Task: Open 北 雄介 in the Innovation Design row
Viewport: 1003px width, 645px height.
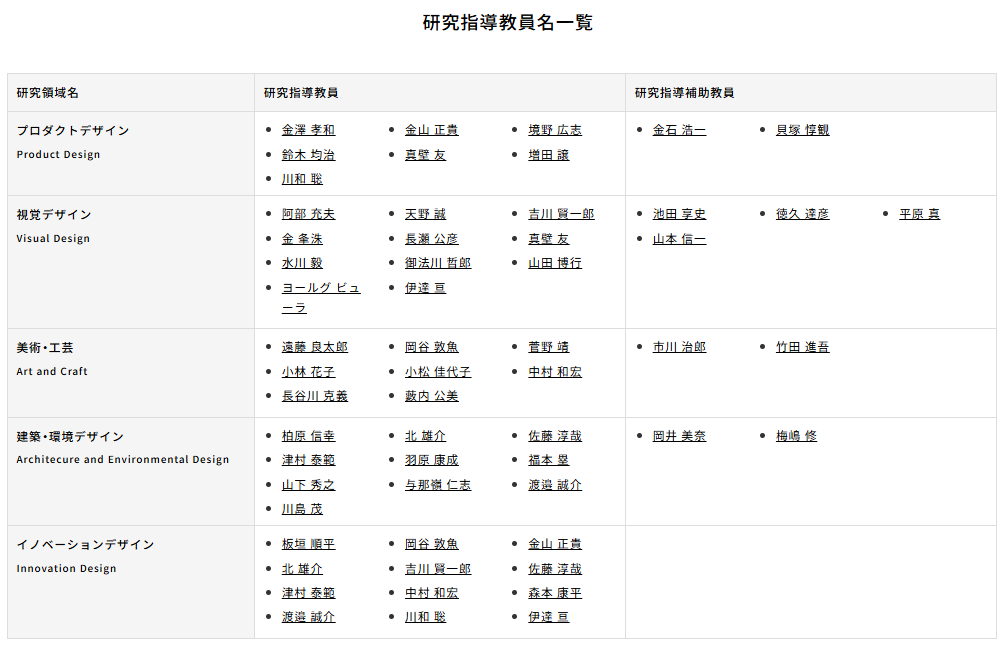Action: pos(302,569)
